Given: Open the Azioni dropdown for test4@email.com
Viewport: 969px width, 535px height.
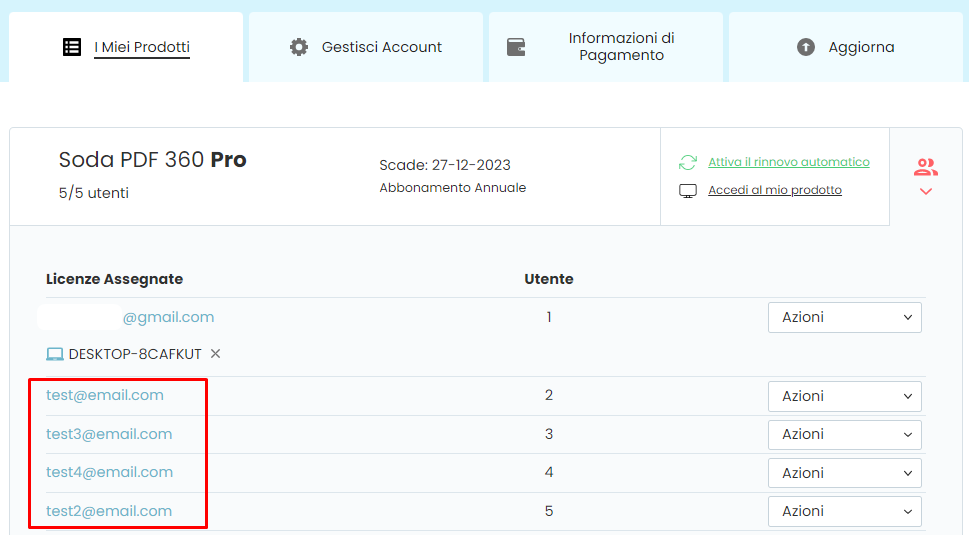Looking at the screenshot, I should (x=845, y=473).
